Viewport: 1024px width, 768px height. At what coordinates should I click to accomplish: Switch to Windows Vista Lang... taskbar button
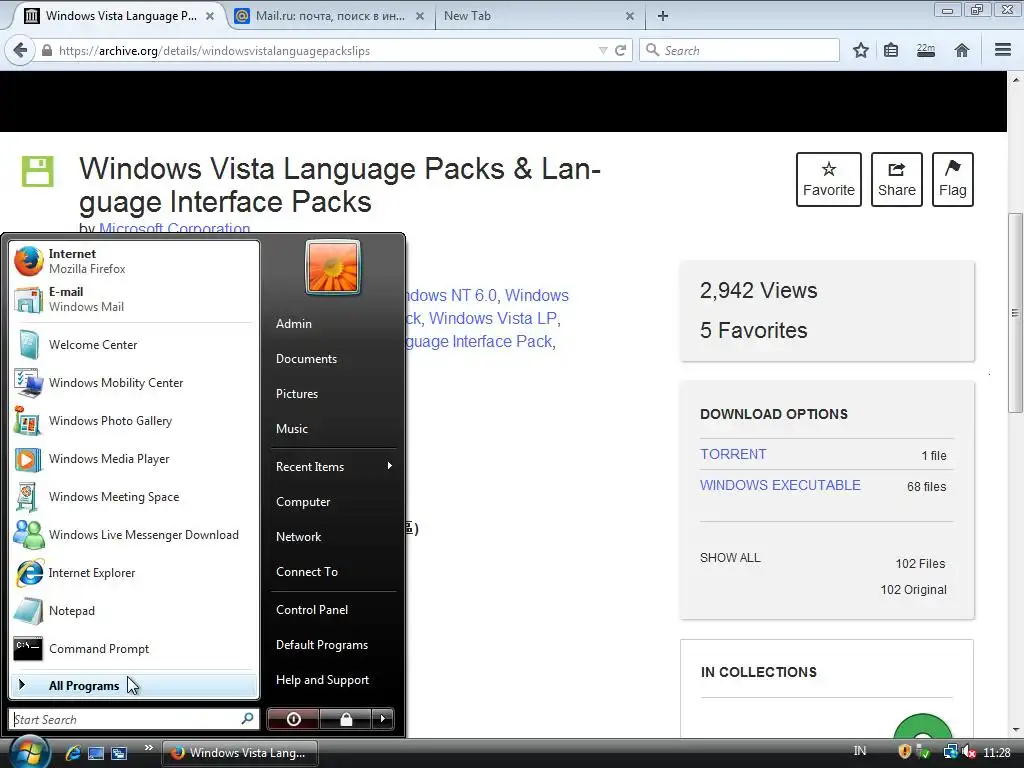click(239, 753)
